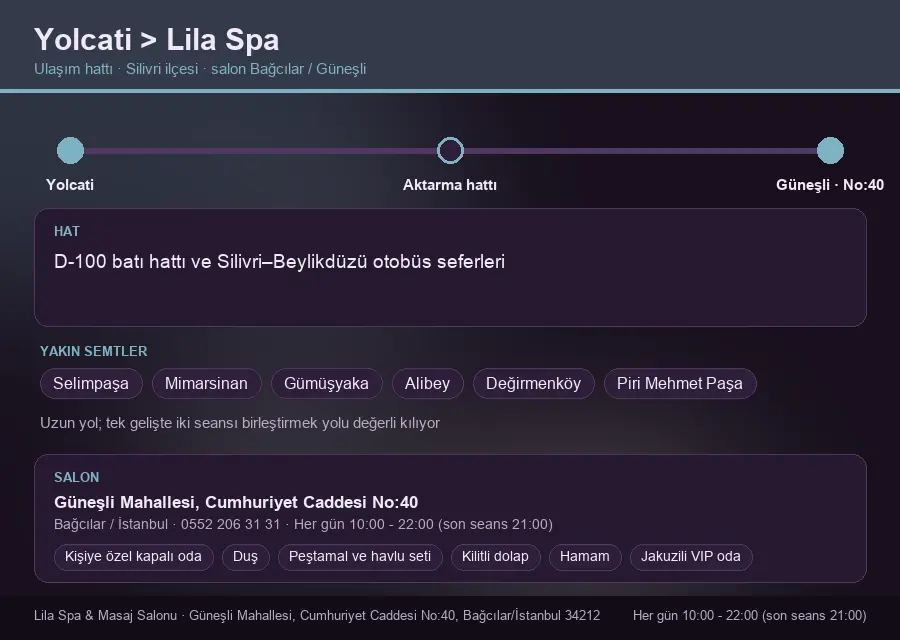Click the Güneşli · No:40 label text

(830, 185)
